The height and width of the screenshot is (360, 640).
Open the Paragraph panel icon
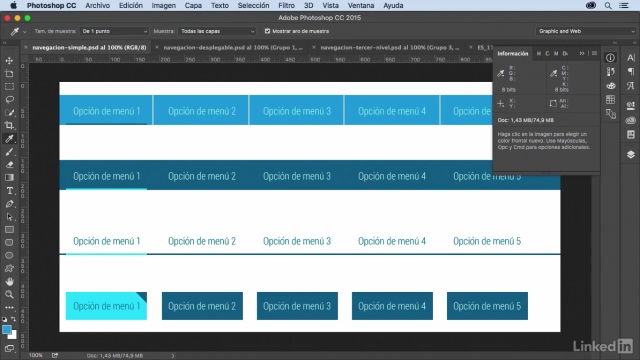(631, 72)
